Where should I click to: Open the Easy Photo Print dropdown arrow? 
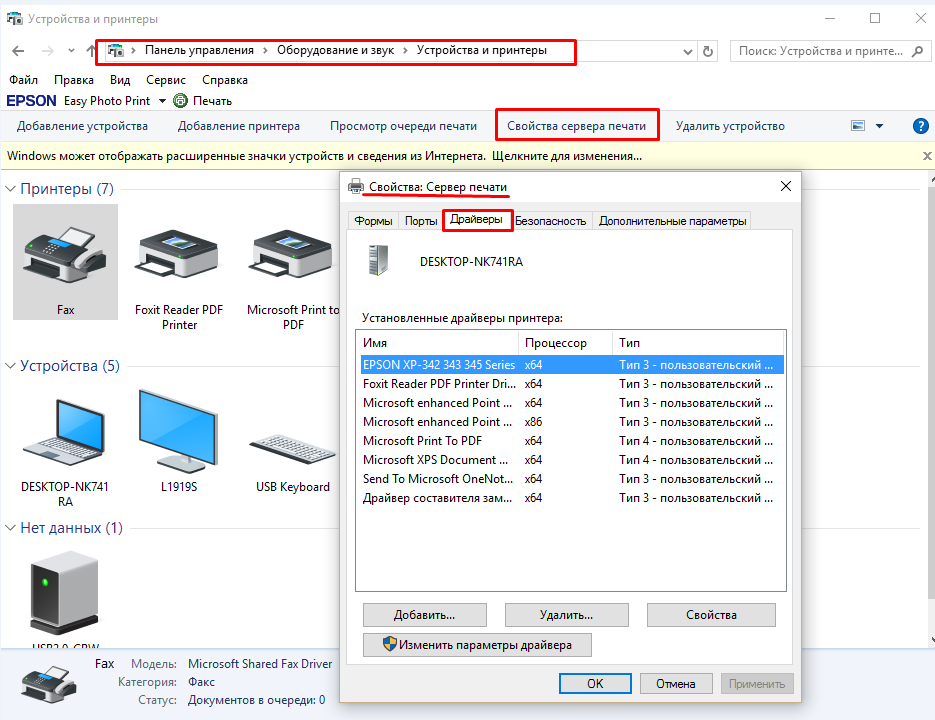[x=162, y=101]
